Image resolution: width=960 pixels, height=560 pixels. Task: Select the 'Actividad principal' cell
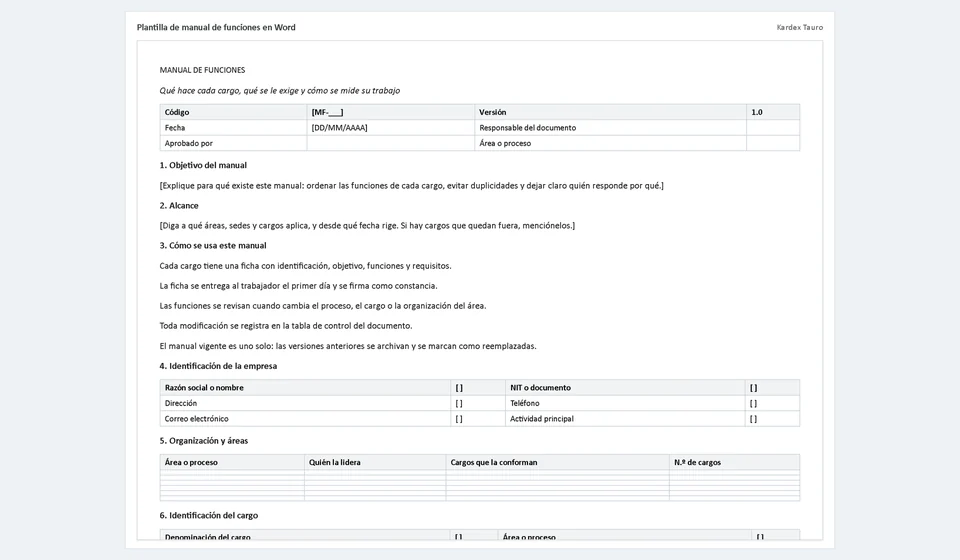coord(625,419)
